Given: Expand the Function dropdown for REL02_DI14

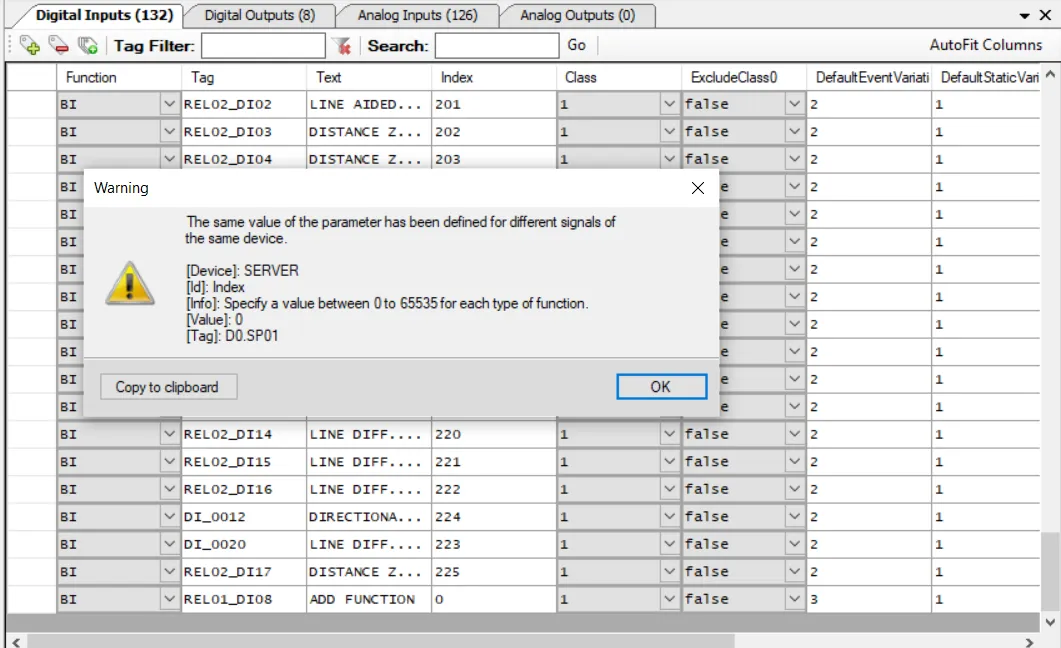Looking at the screenshot, I should click(169, 434).
